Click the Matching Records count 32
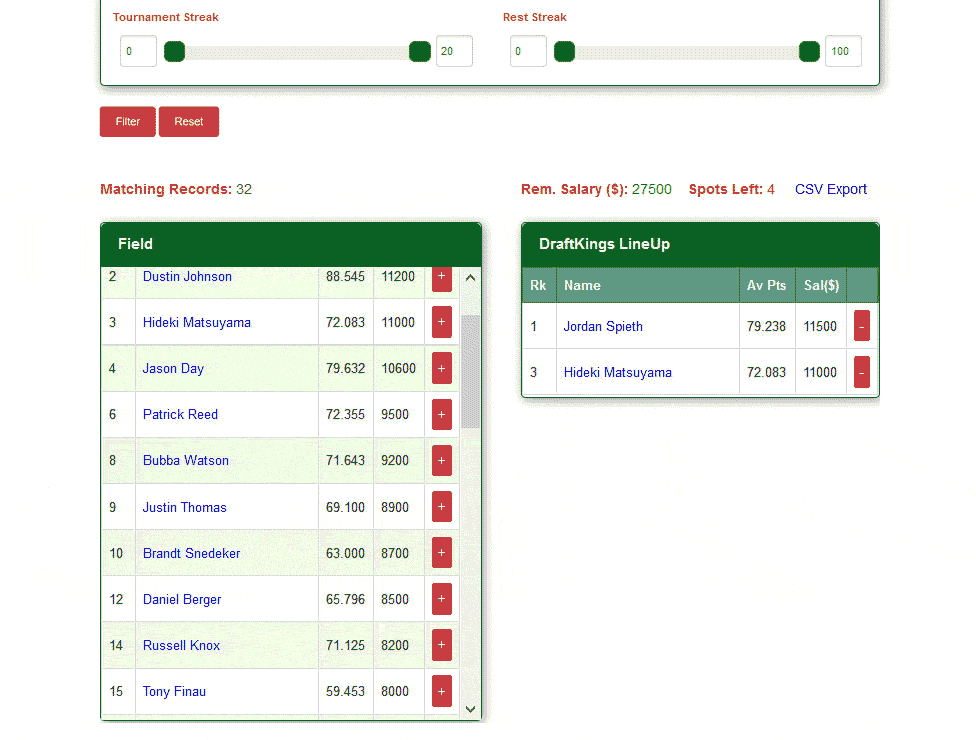 click(244, 189)
